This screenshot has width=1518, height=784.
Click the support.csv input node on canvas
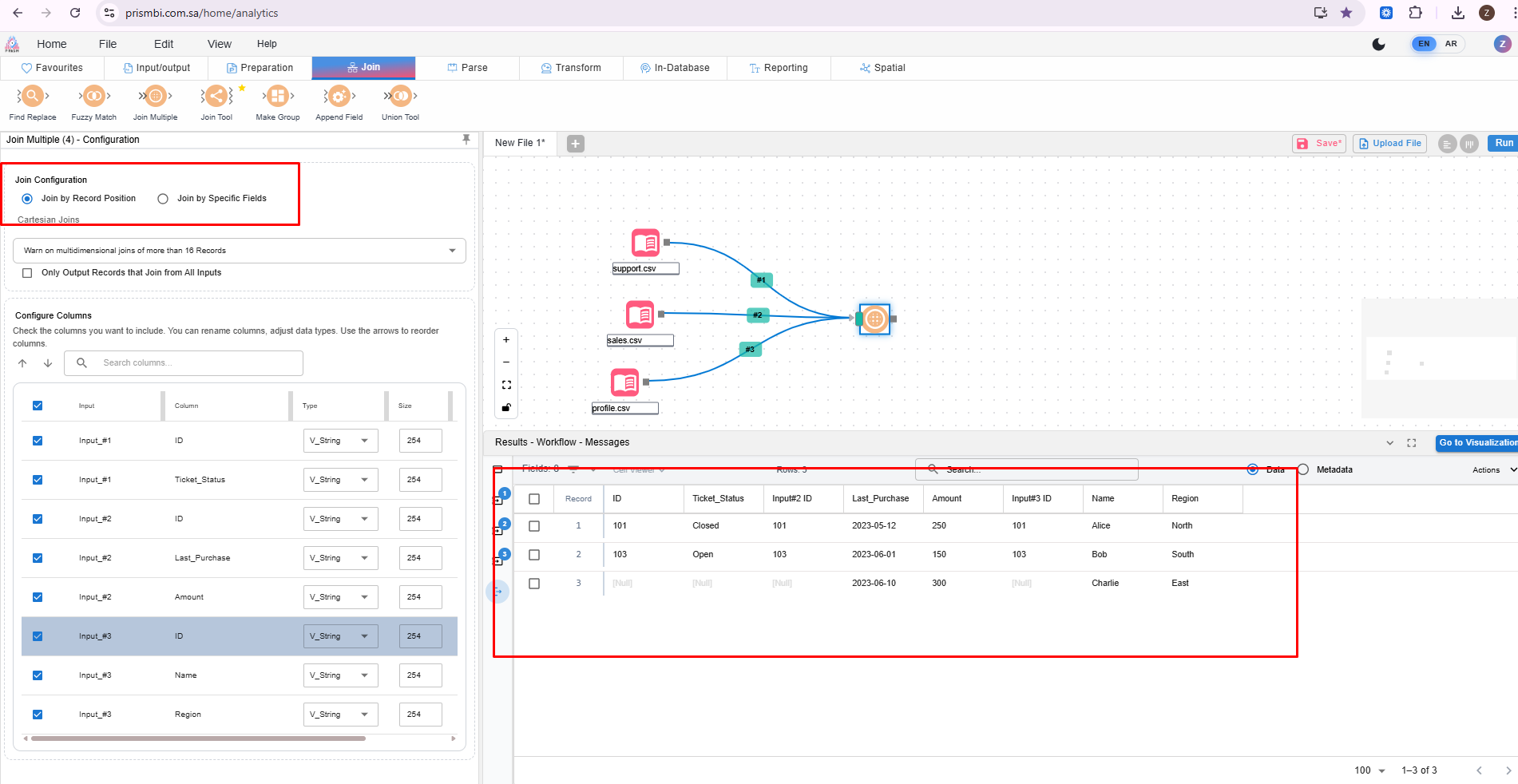click(645, 242)
